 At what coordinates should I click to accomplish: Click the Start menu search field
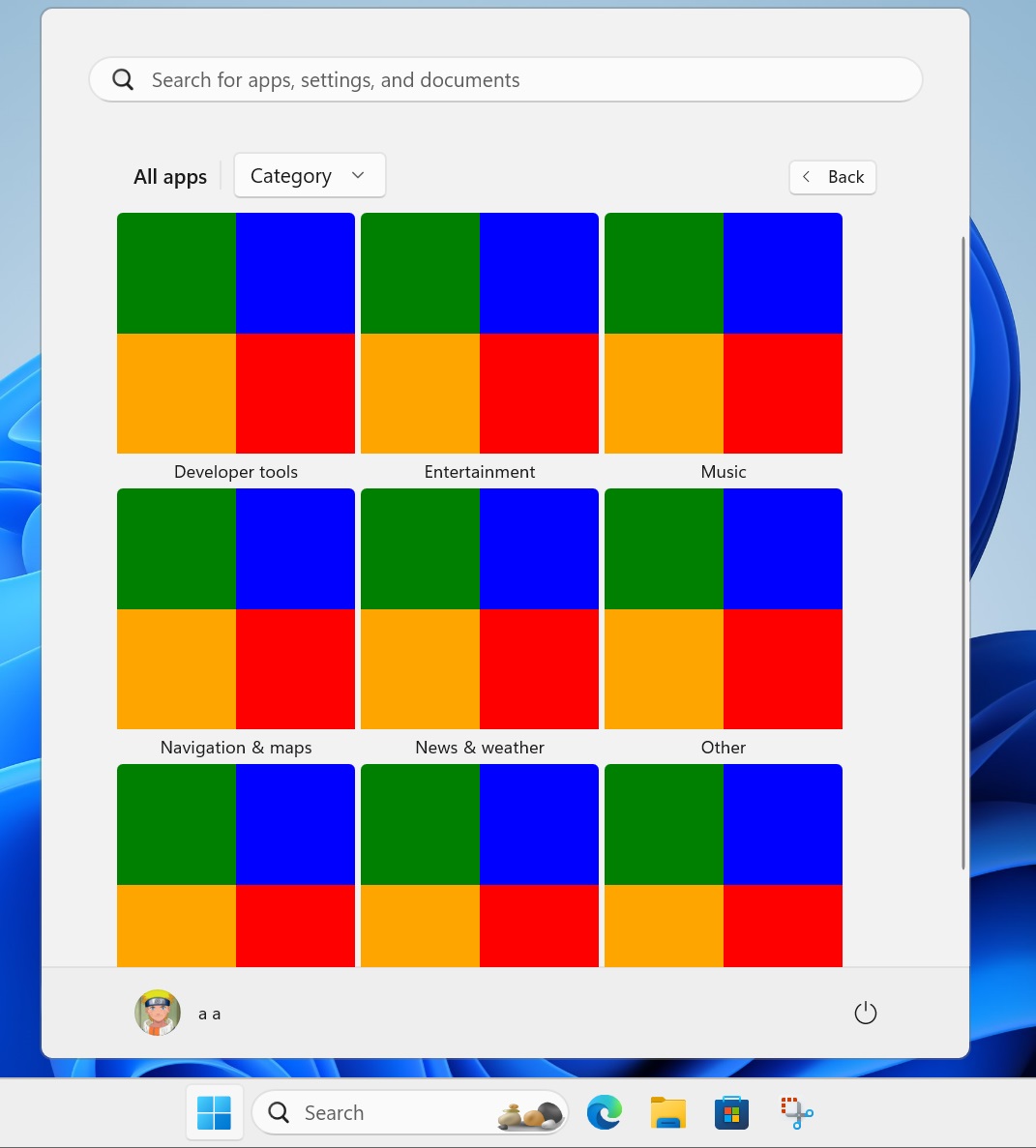(x=505, y=79)
